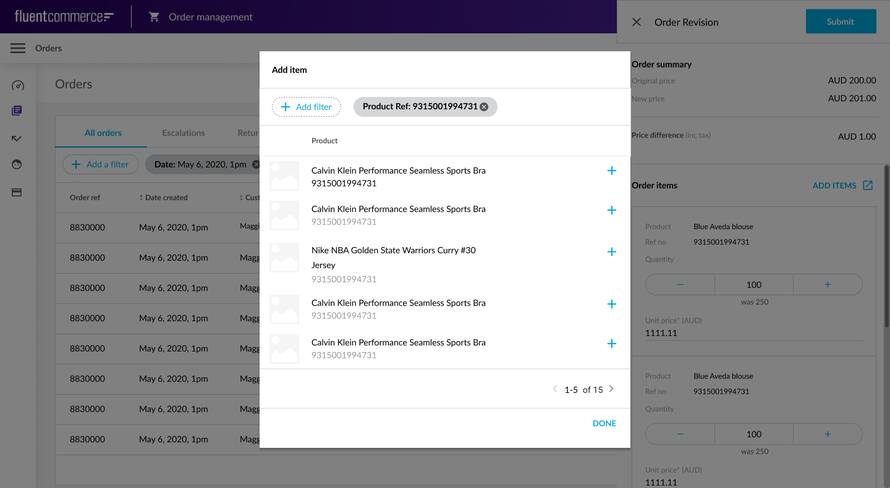Viewport: 890px width, 488px height.
Task: Click the shopping cart Order management icon
Action: click(154, 17)
